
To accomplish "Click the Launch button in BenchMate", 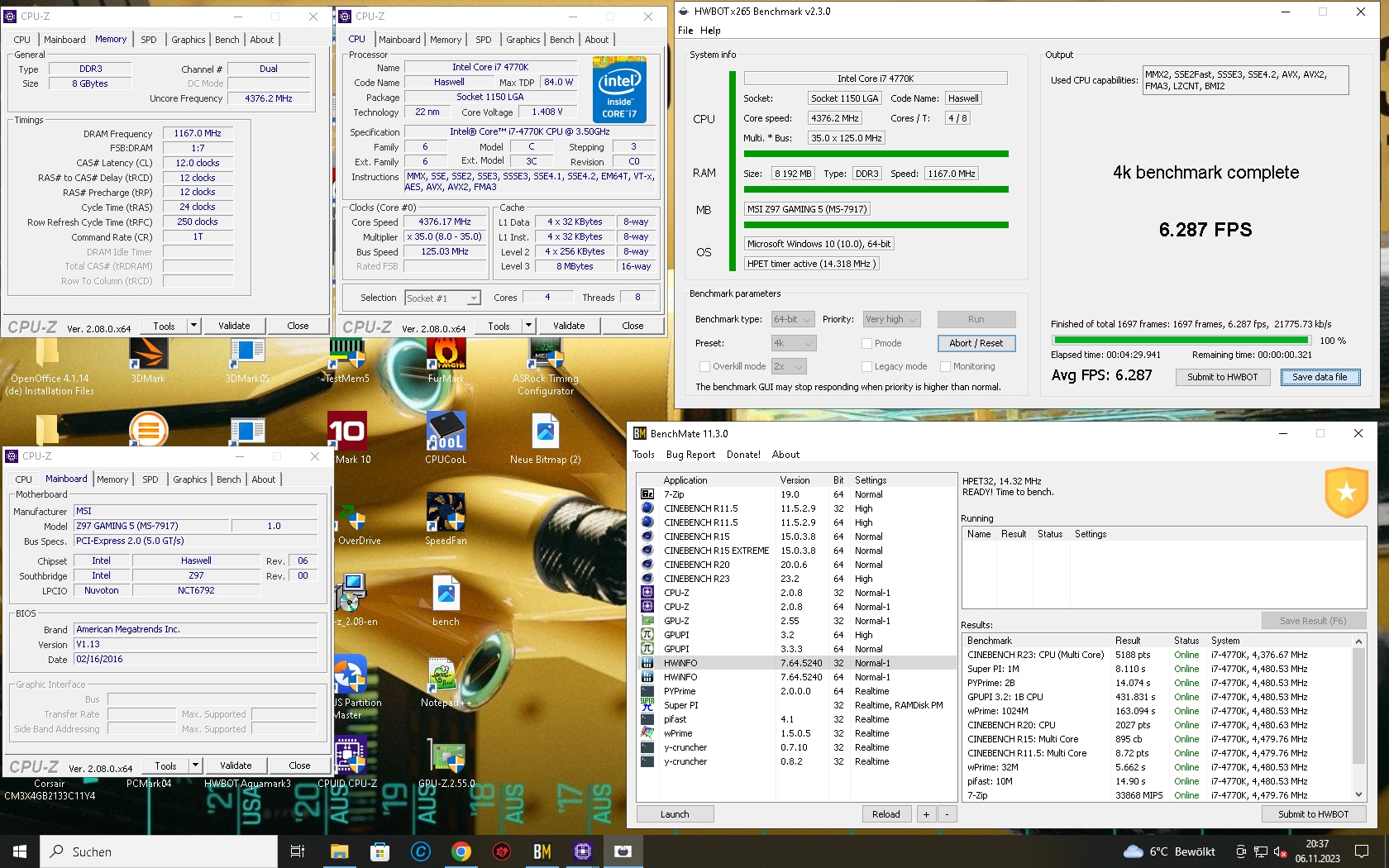I will pos(675,814).
